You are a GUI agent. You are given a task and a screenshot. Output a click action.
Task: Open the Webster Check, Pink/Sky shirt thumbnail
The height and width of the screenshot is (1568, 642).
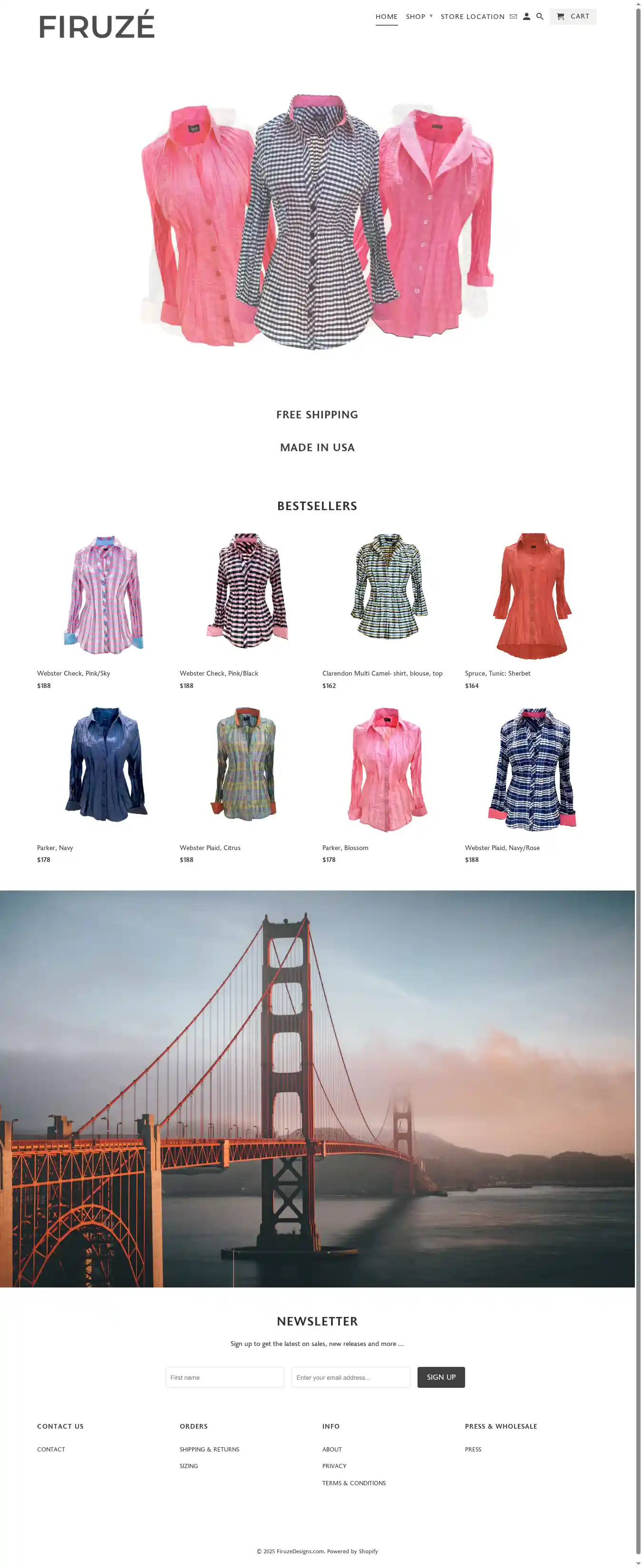point(104,595)
